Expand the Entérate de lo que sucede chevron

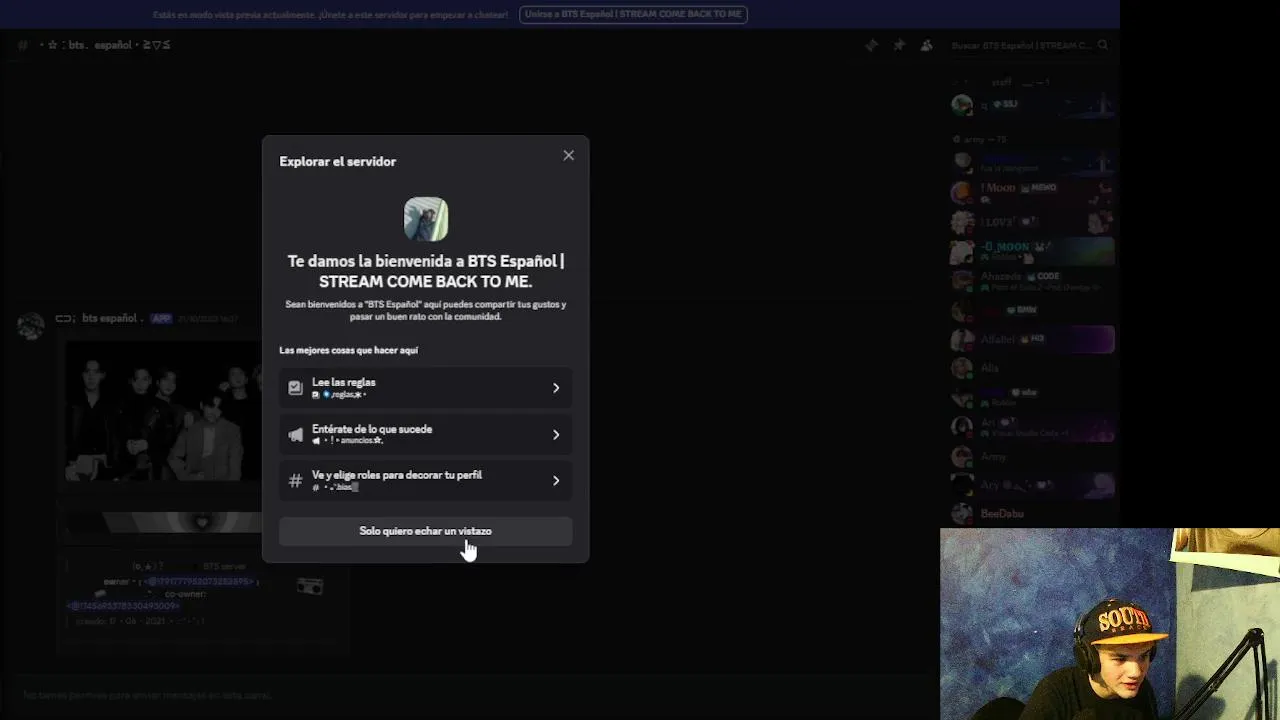[x=556, y=434]
